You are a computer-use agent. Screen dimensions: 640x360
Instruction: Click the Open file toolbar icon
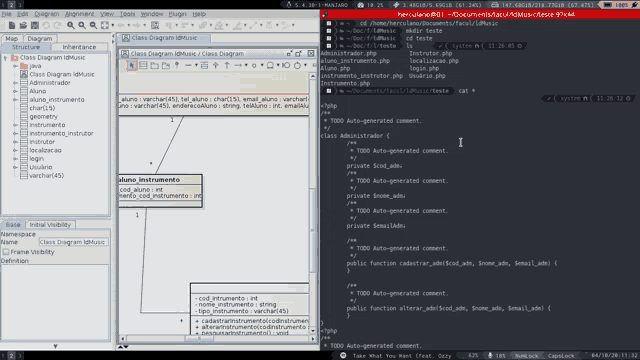point(23,25)
